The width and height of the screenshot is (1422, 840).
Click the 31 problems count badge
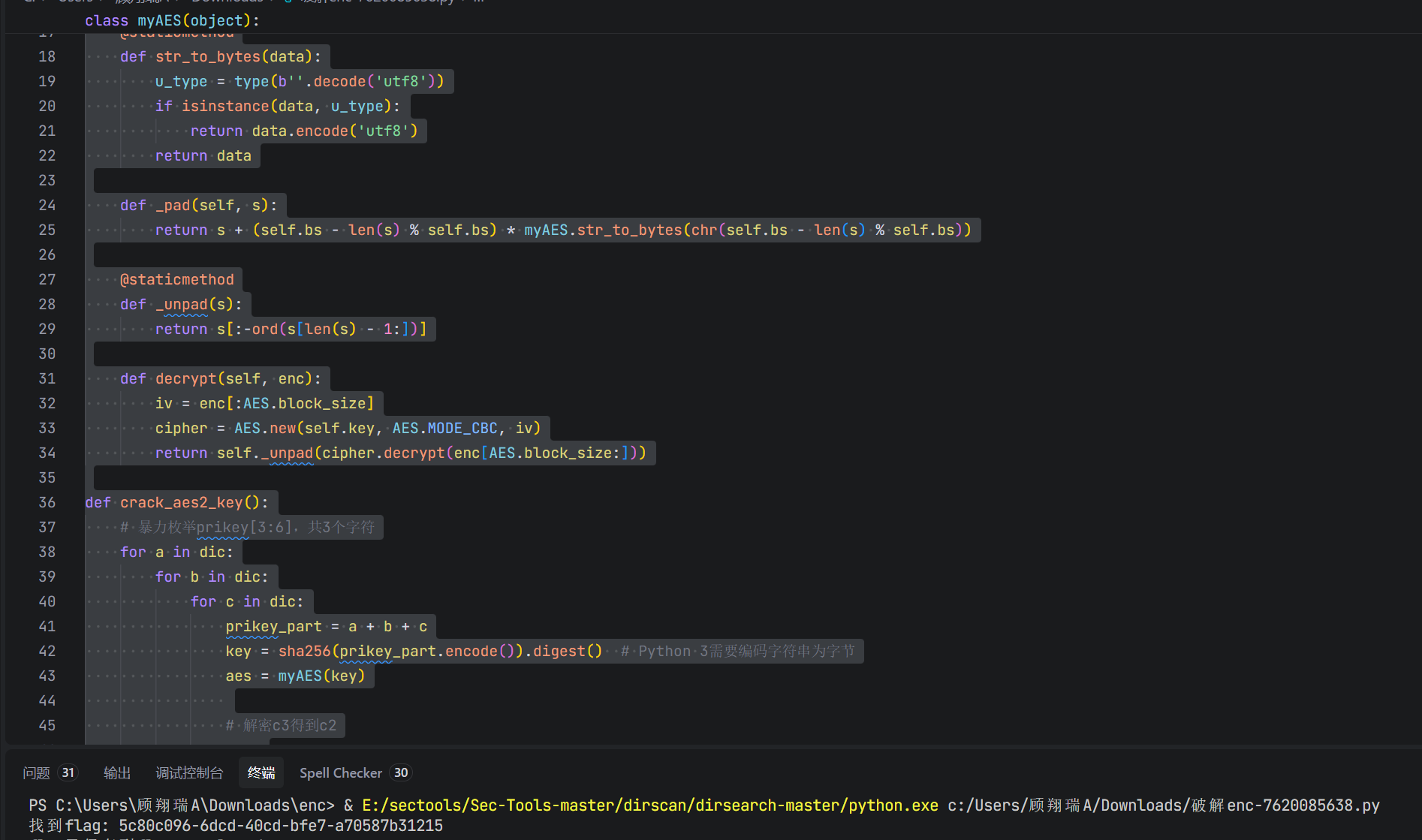(x=68, y=773)
